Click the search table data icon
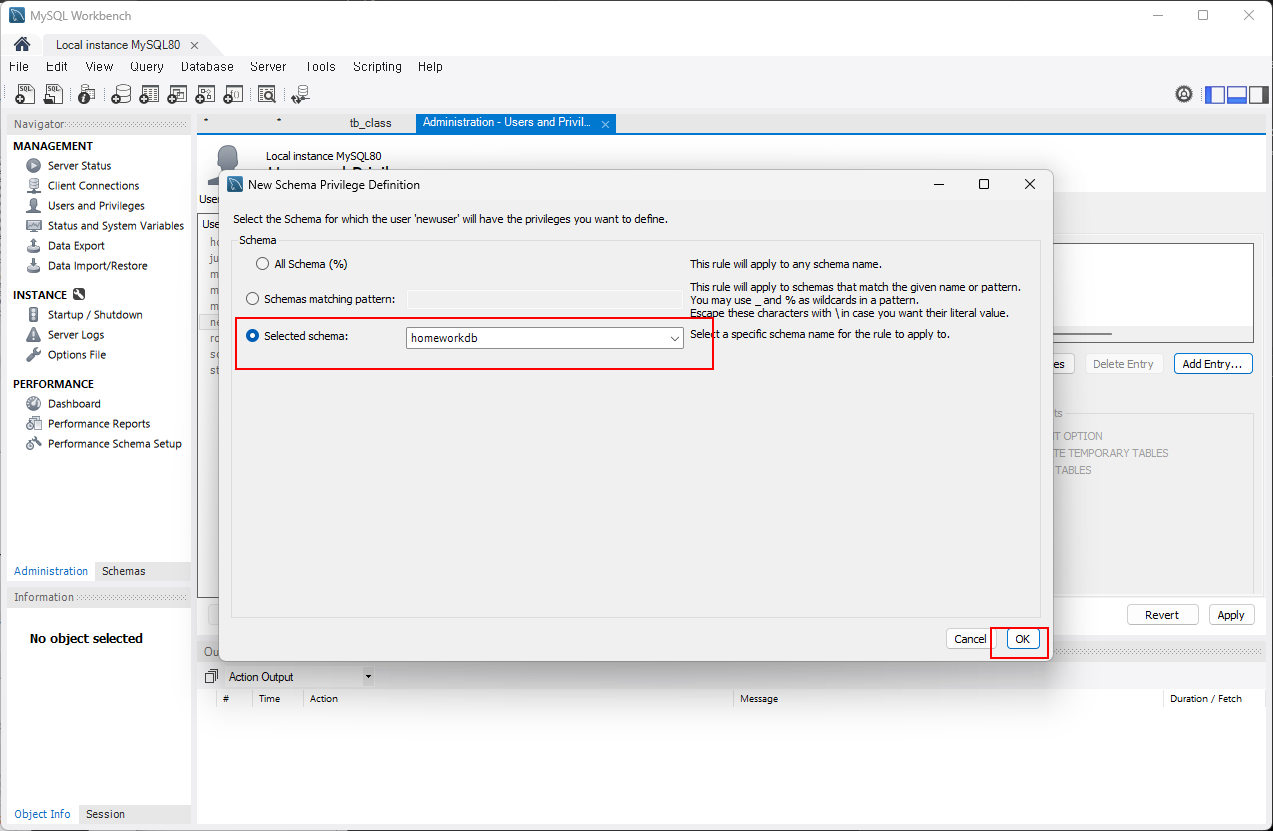Image resolution: width=1273 pixels, height=831 pixels. tap(266, 94)
